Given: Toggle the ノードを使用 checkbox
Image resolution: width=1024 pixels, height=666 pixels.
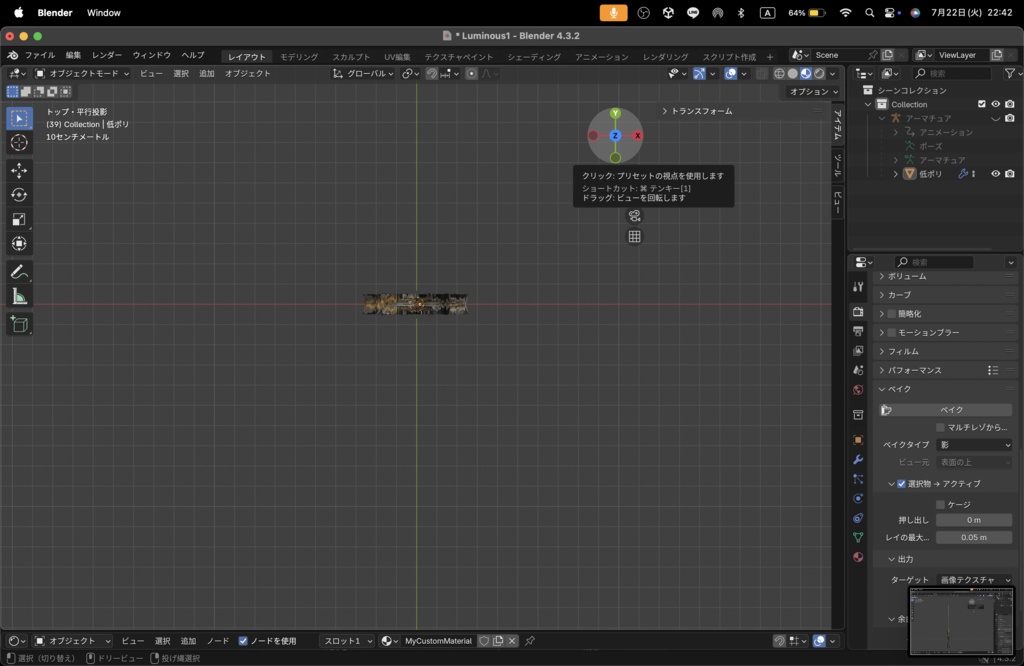Looking at the screenshot, I should [x=243, y=641].
